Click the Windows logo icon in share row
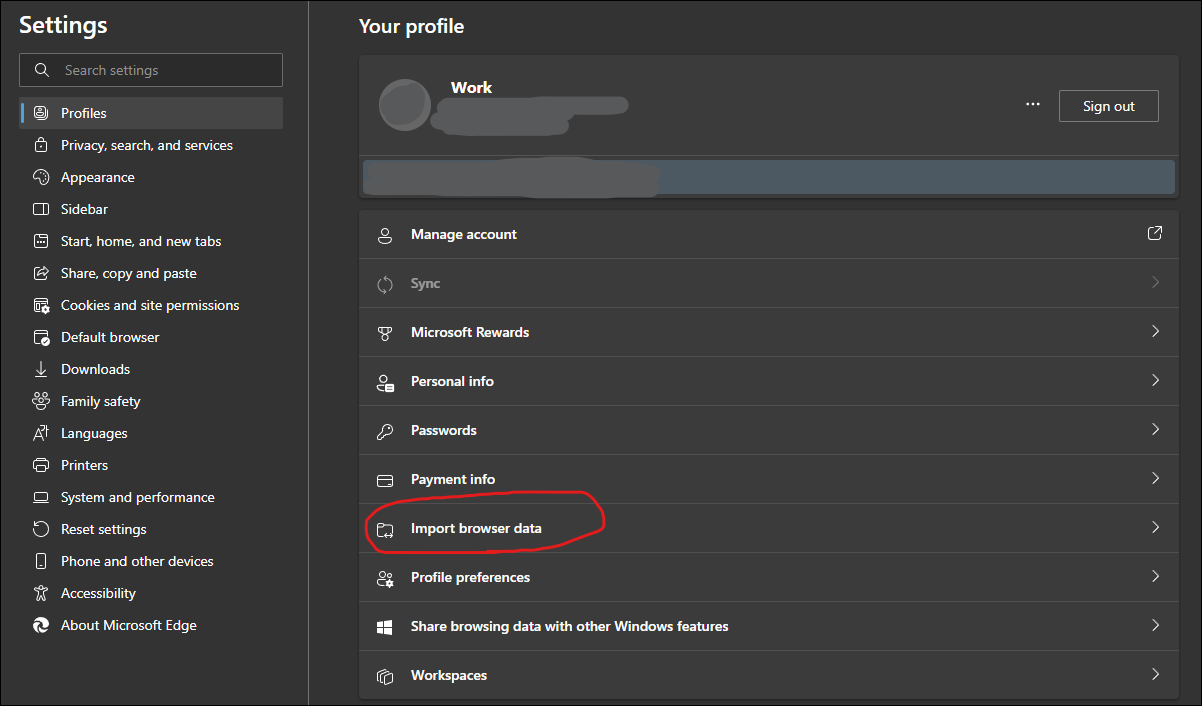This screenshot has height=706, width=1202. 385,627
